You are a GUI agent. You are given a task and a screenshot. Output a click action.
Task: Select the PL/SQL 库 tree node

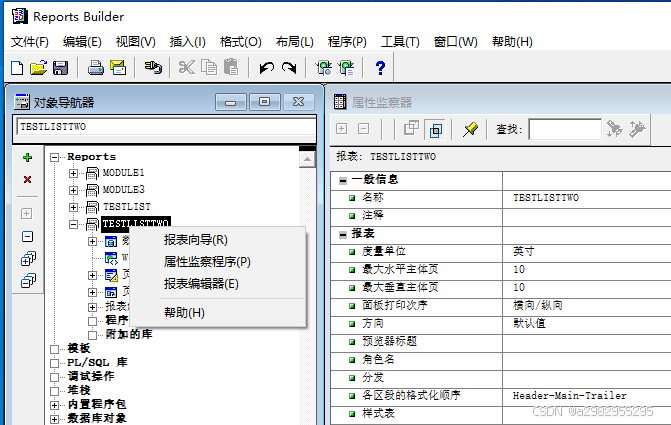(x=97, y=362)
